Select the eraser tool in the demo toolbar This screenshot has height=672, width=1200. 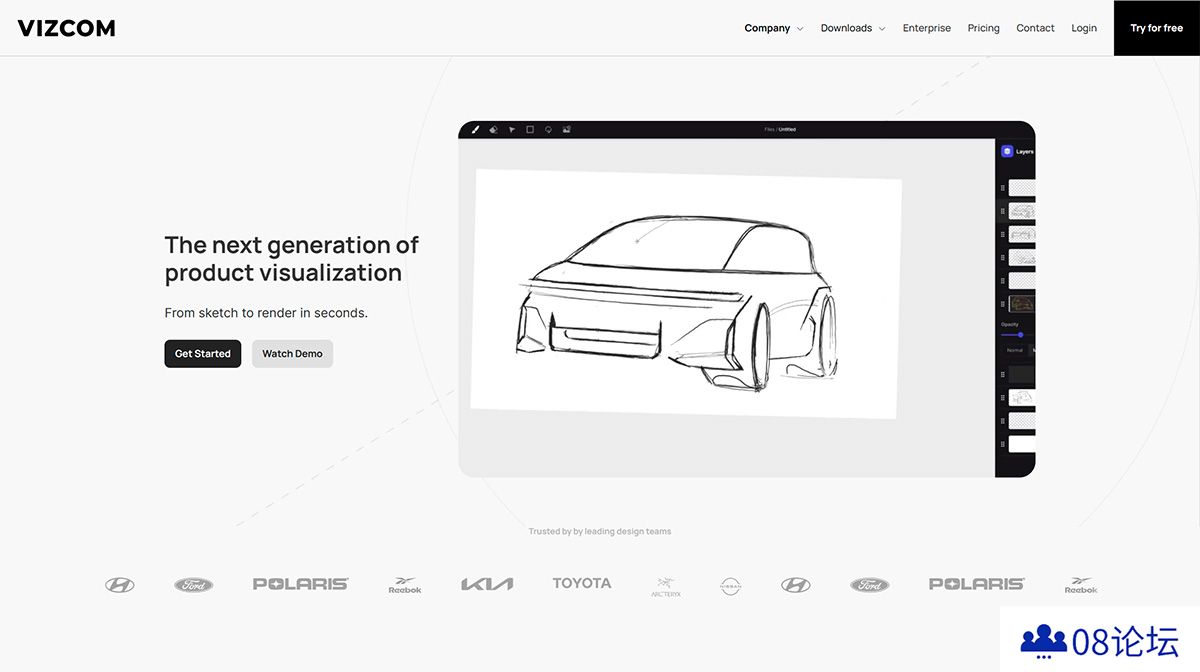(493, 129)
